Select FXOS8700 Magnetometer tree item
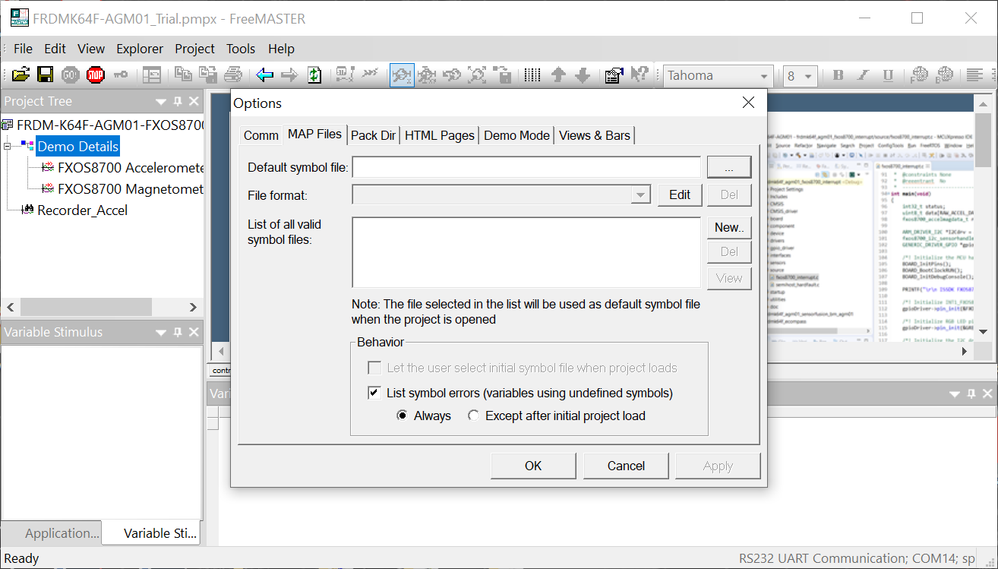The height and width of the screenshot is (569, 998). [x=130, y=189]
